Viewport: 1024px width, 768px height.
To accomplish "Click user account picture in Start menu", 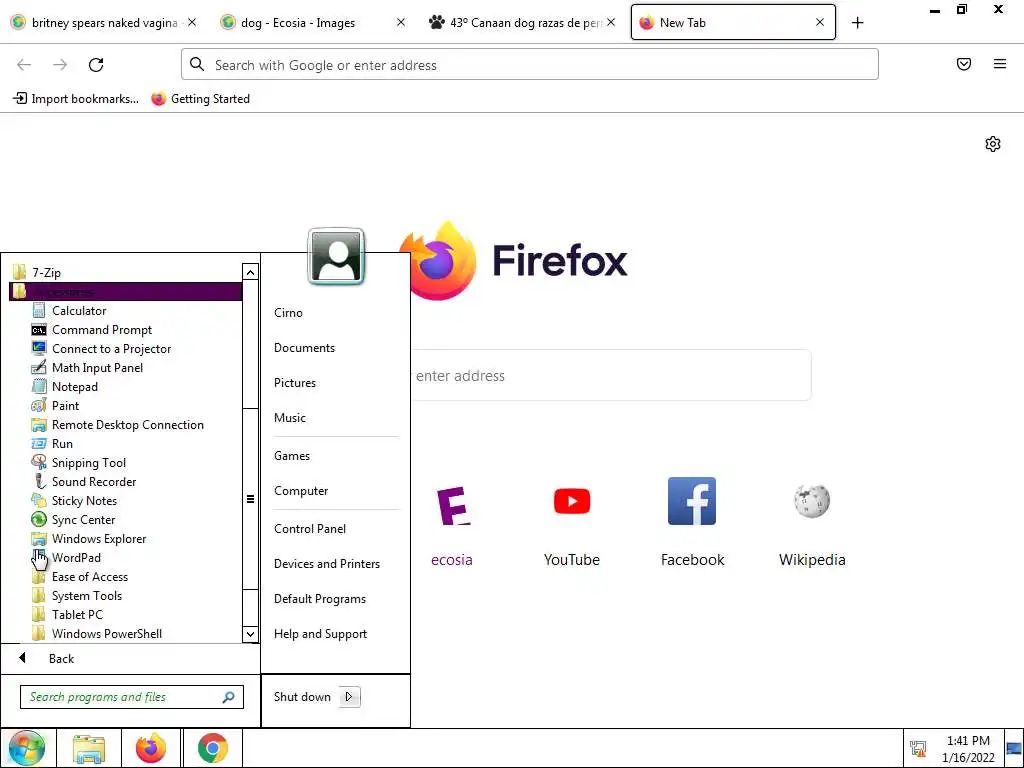I will pyautogui.click(x=336, y=256).
